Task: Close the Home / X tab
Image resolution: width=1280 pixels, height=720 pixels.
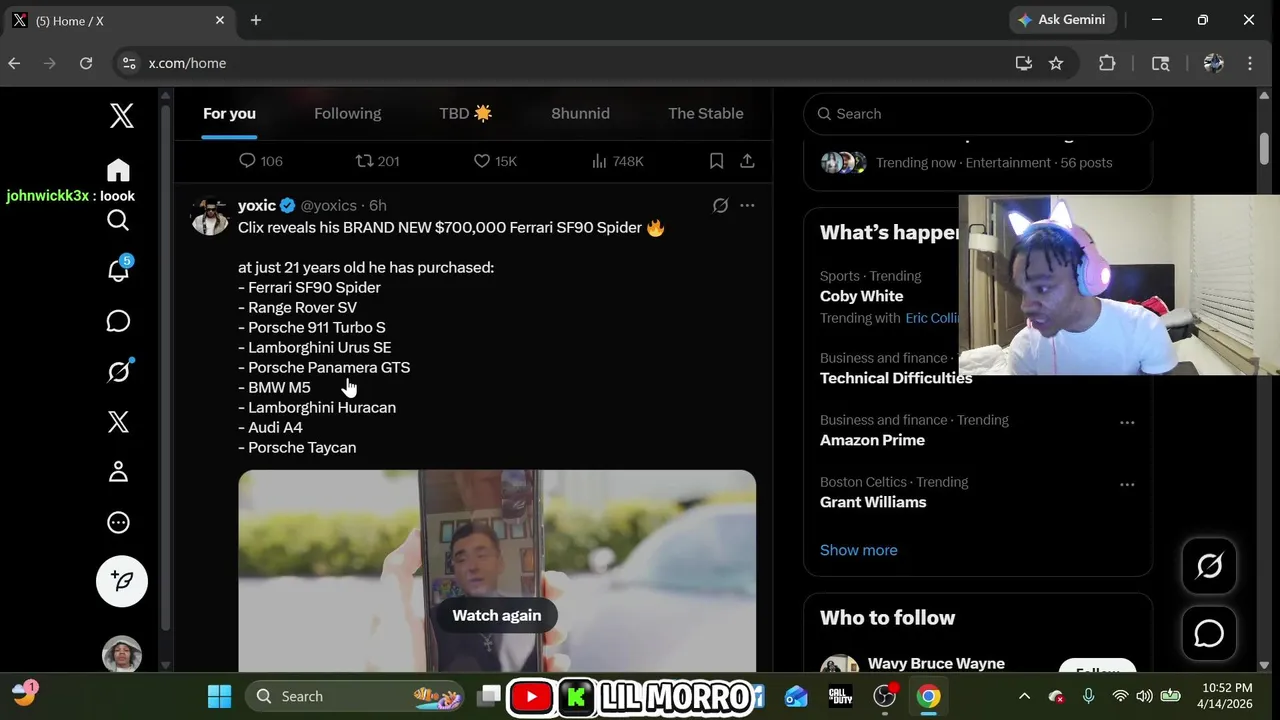Action: (220, 20)
